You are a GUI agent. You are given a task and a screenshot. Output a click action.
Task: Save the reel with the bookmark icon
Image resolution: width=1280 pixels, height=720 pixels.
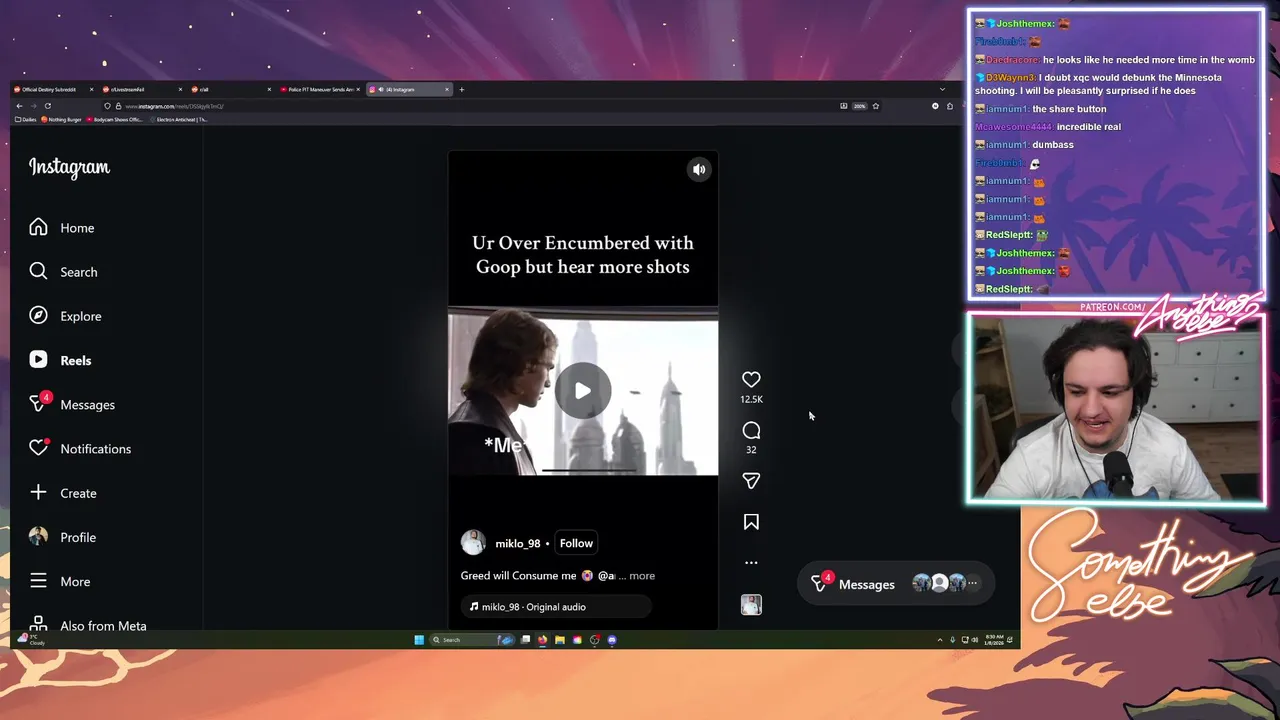pyautogui.click(x=751, y=522)
